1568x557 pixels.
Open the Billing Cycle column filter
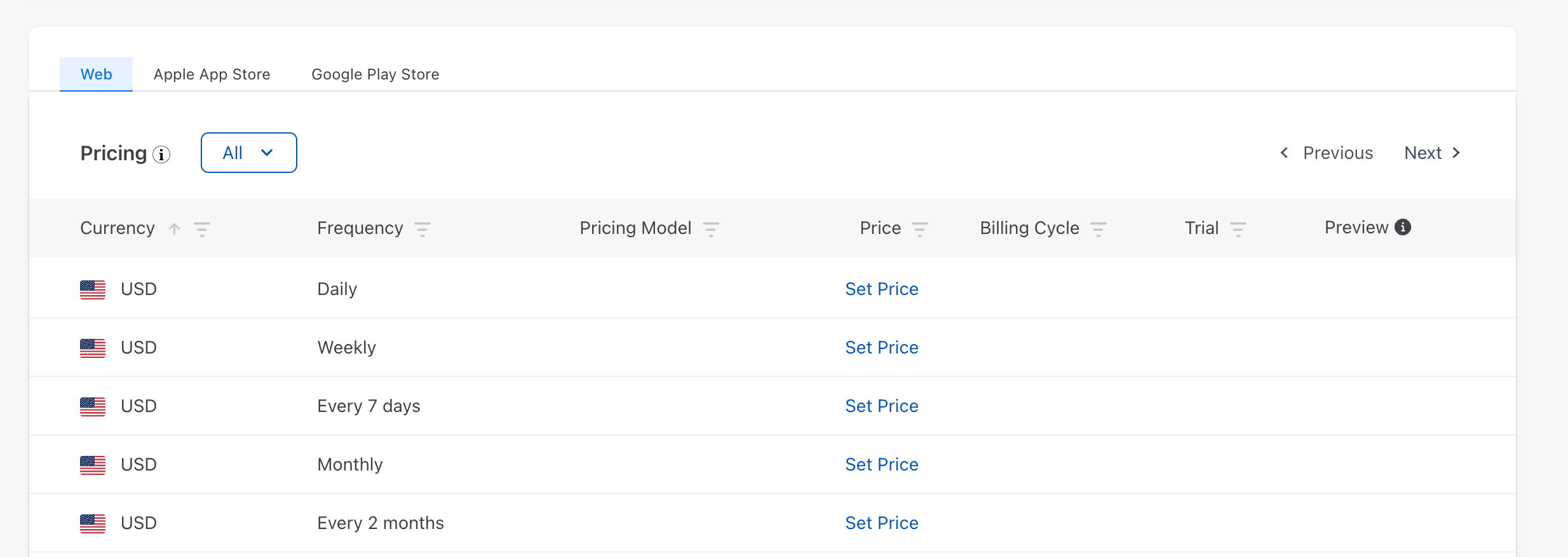click(x=1098, y=229)
